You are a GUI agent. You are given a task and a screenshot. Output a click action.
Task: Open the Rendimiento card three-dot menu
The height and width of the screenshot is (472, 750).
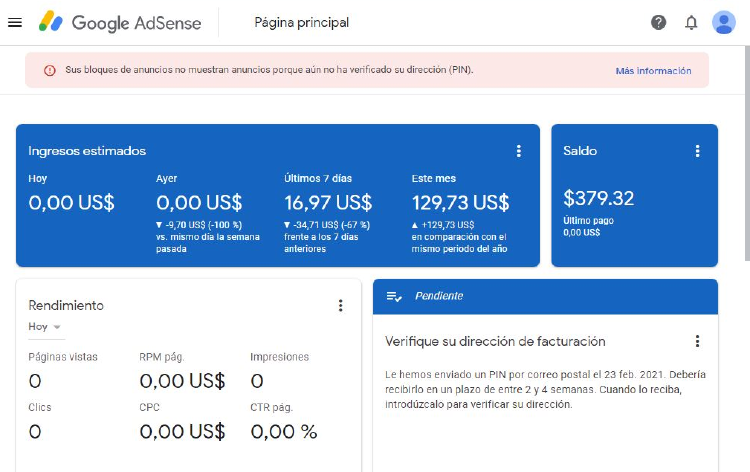(x=341, y=306)
